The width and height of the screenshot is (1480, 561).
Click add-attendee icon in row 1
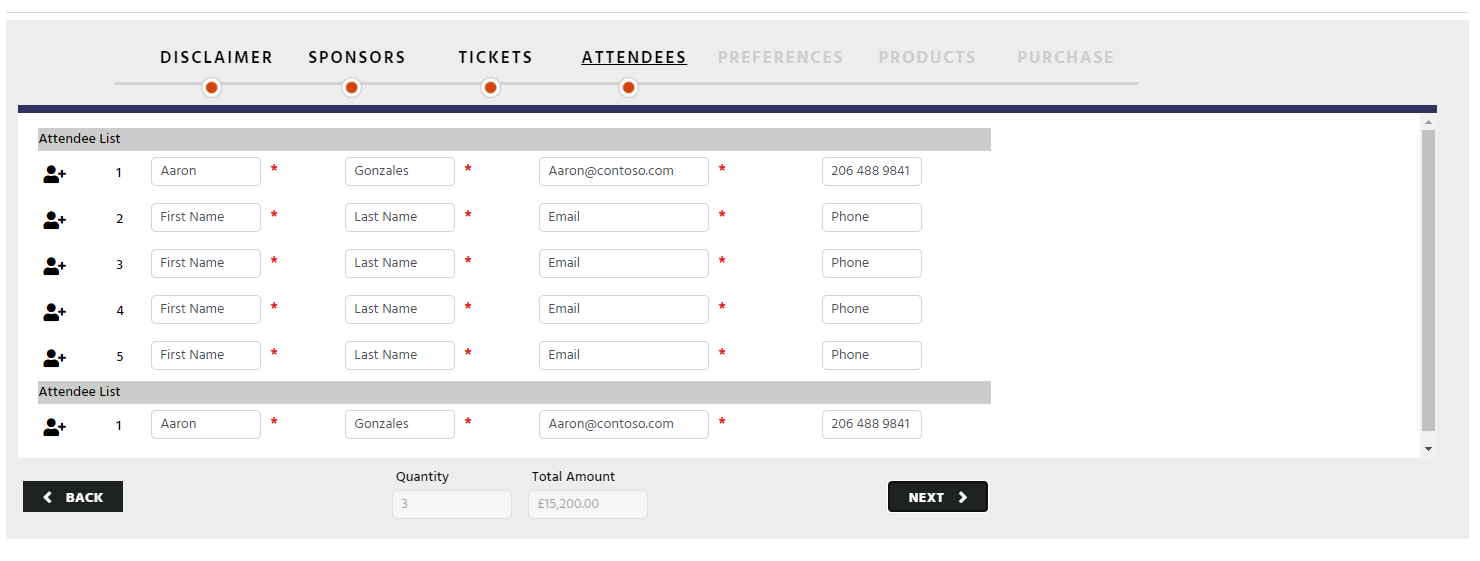pyautogui.click(x=54, y=174)
